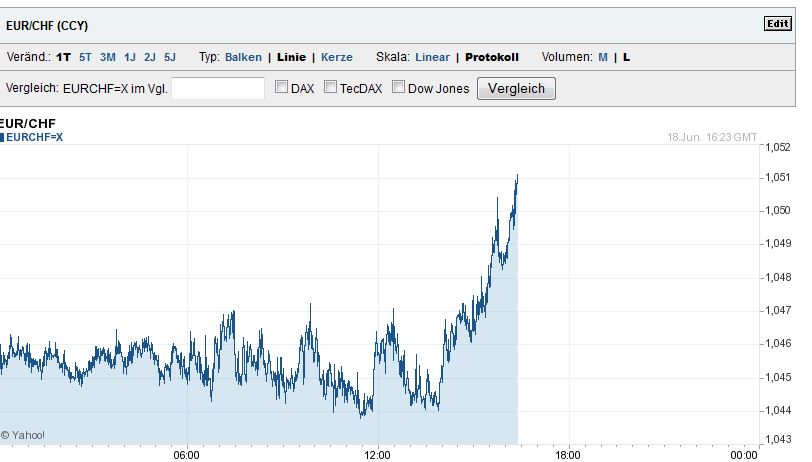The image size is (812, 462).
Task: Switch to 3M time range
Action: 108,57
